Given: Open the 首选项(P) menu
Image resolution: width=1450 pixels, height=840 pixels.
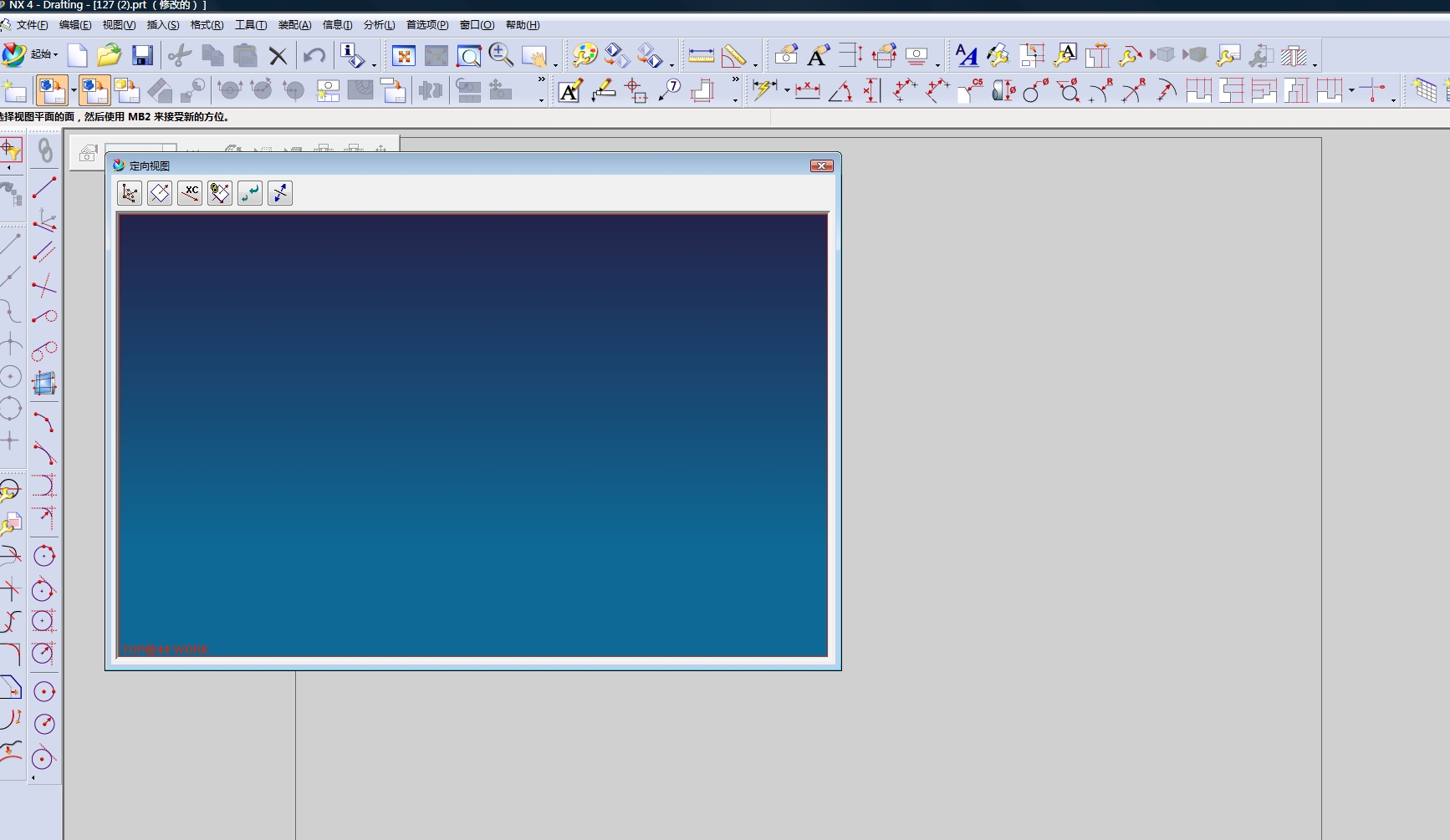Looking at the screenshot, I should (x=427, y=25).
